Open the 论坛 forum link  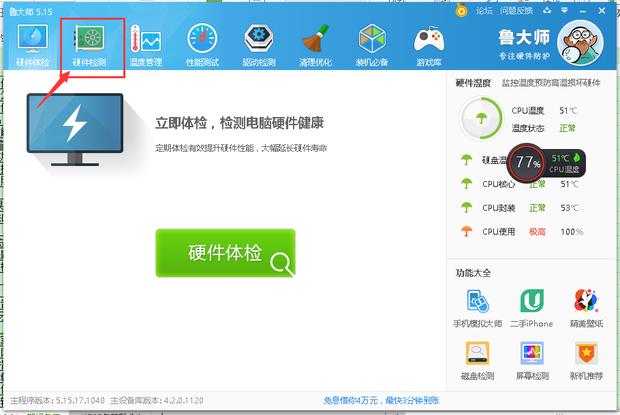click(484, 10)
